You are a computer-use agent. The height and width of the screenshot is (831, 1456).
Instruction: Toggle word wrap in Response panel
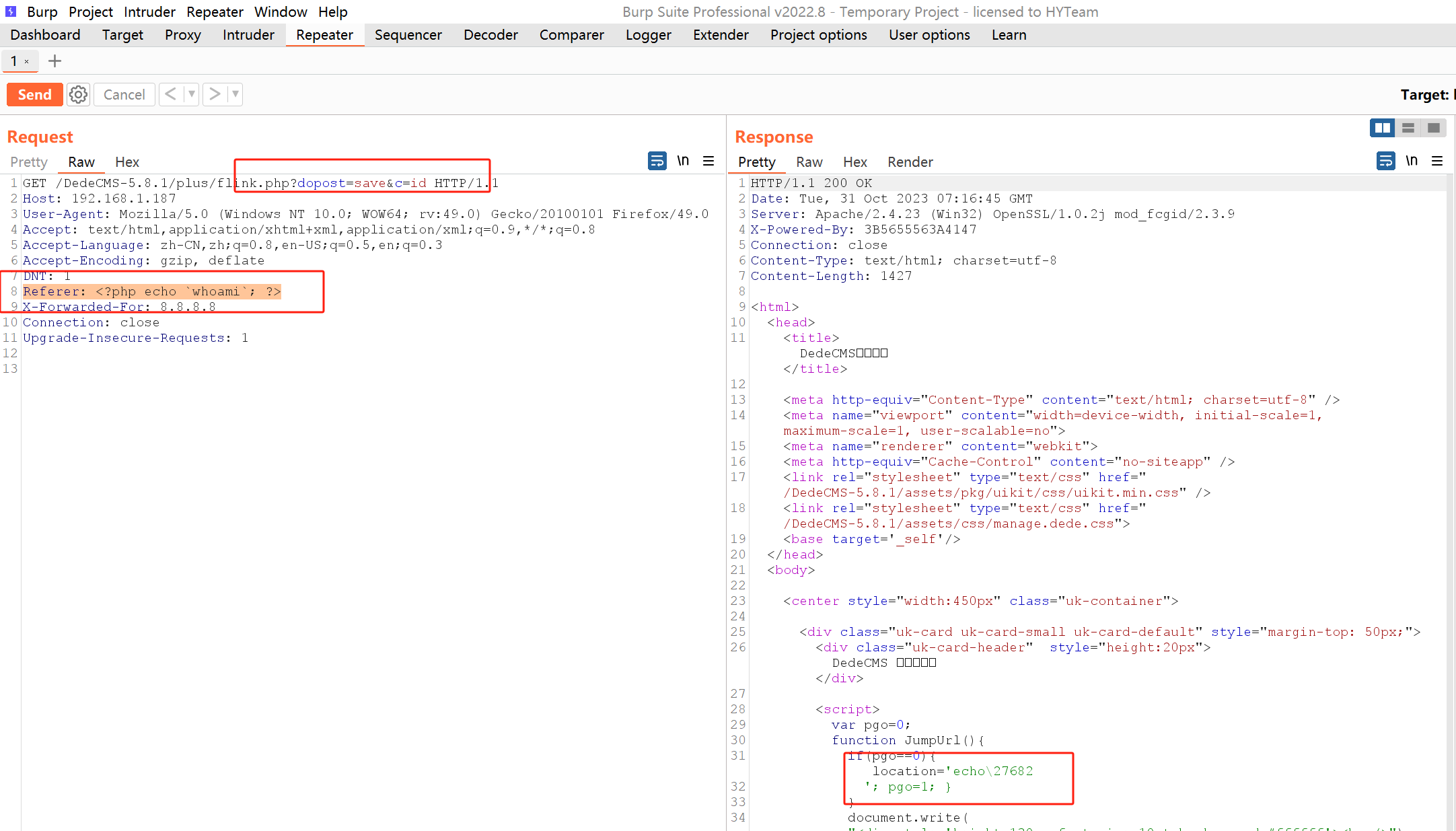point(1385,161)
